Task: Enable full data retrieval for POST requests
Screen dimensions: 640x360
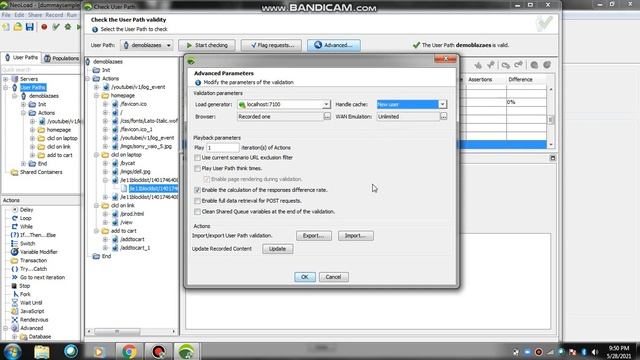Action: pyautogui.click(x=198, y=201)
